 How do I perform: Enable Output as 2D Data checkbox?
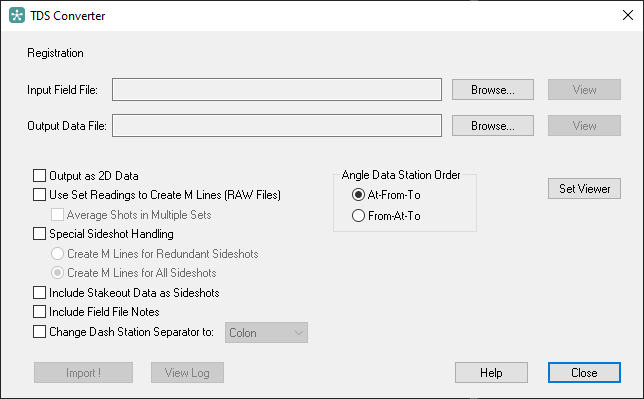39,176
